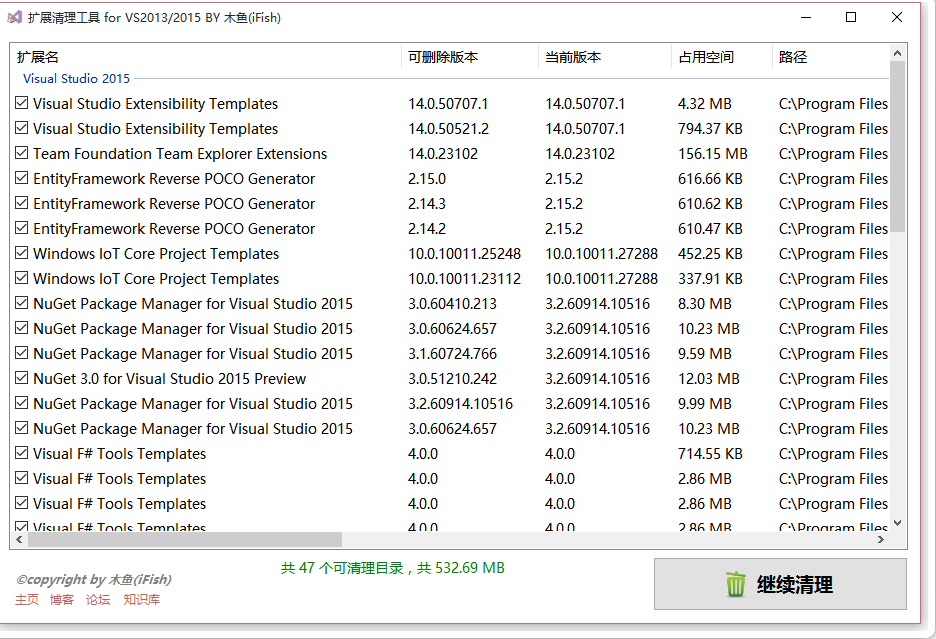The width and height of the screenshot is (936, 639).
Task: Maximize the 扩展清理工具 window
Action: click(x=851, y=17)
